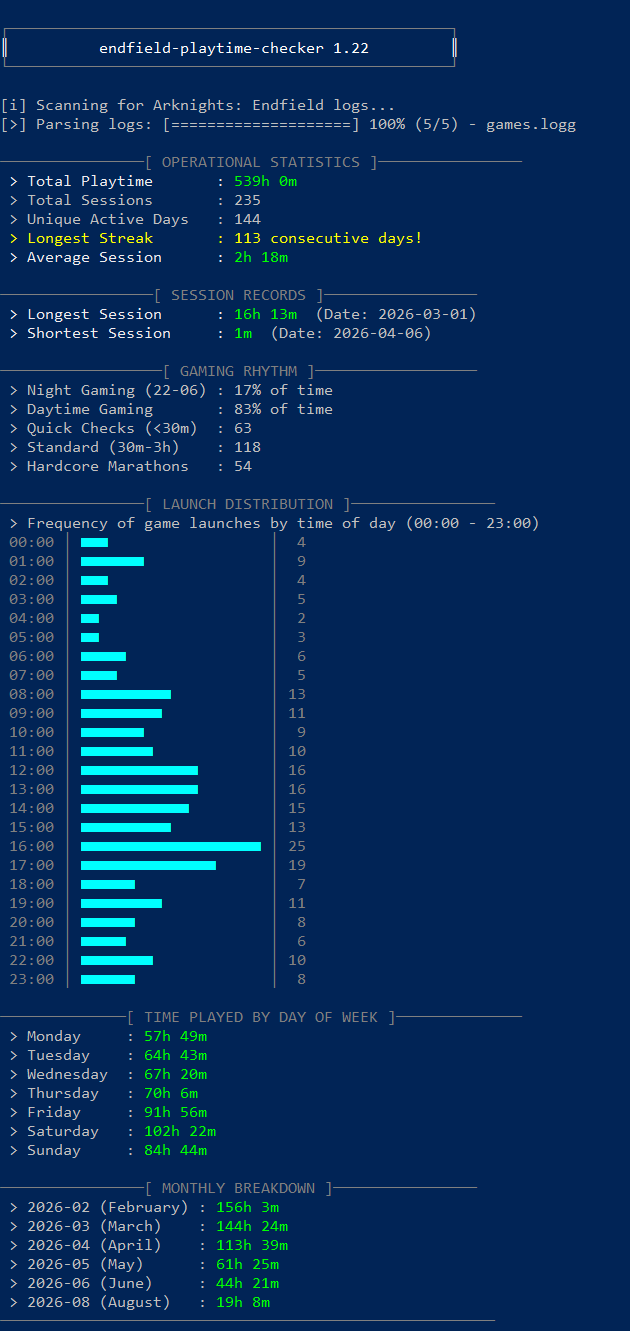Image resolution: width=630 pixels, height=1331 pixels.
Task: Click the cyan bar for 12:00
Action: pos(139,770)
